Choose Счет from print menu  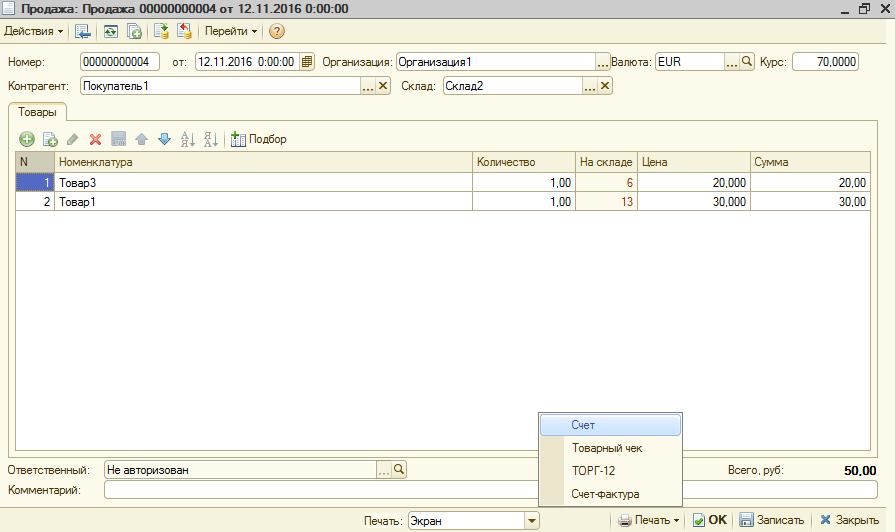(x=610, y=425)
